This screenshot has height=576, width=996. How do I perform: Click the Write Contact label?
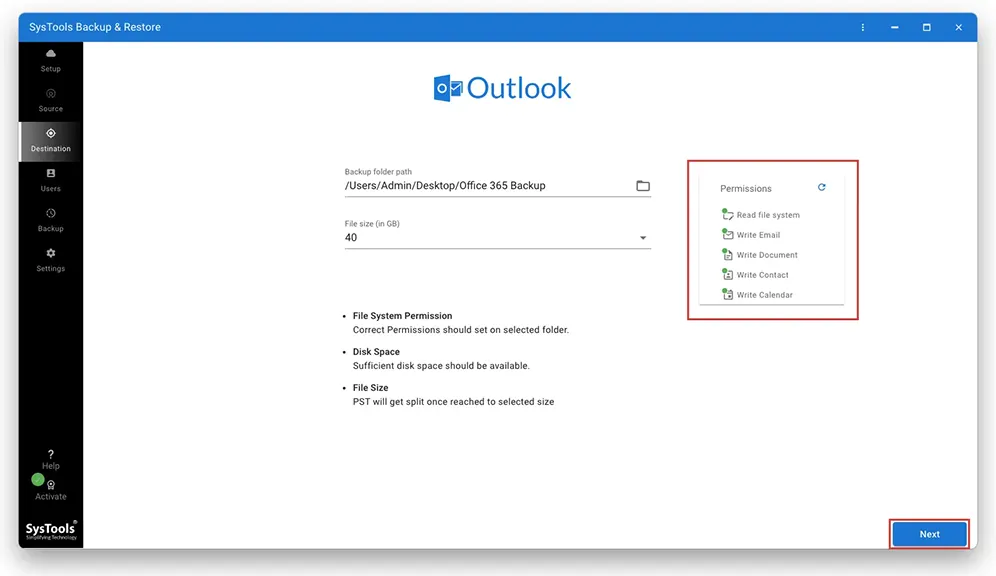762,275
